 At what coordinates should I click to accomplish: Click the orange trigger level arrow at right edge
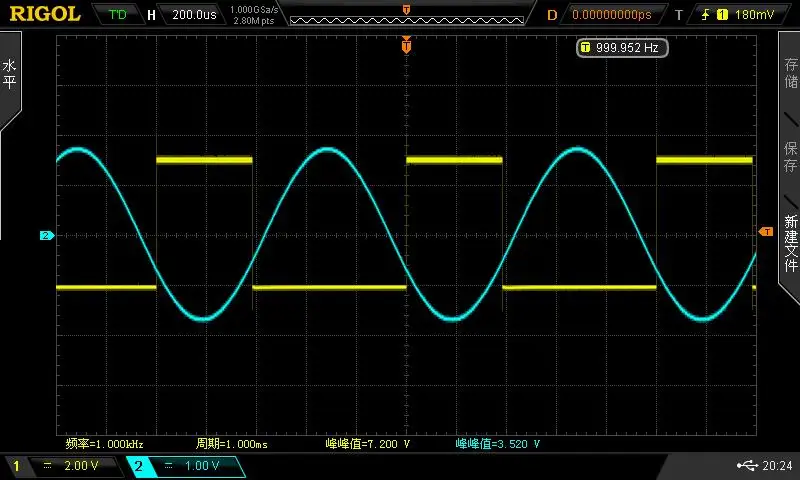click(x=766, y=232)
